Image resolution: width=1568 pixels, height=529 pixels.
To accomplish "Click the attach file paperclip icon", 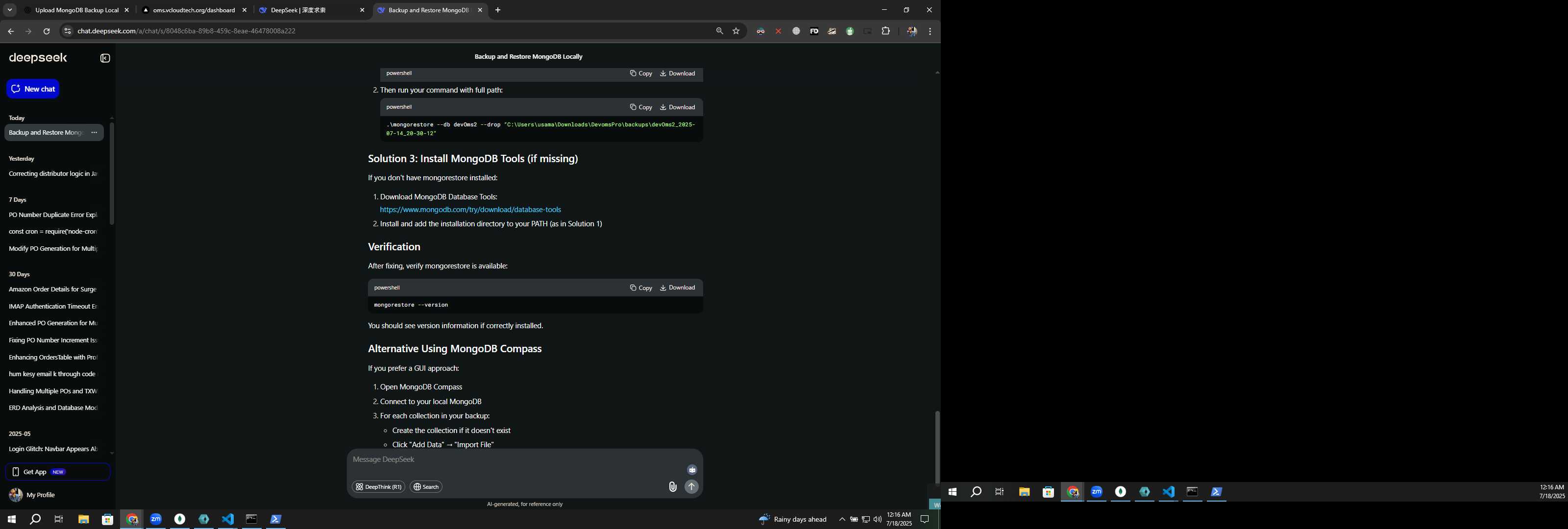I will (673, 486).
